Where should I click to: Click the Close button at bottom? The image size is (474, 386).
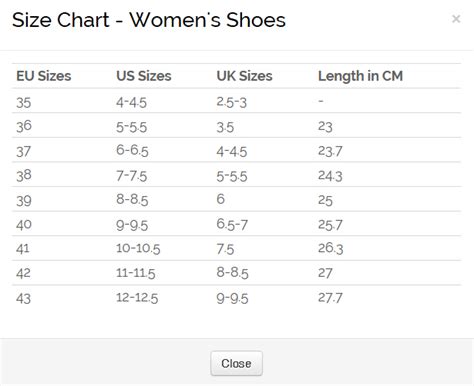236,363
